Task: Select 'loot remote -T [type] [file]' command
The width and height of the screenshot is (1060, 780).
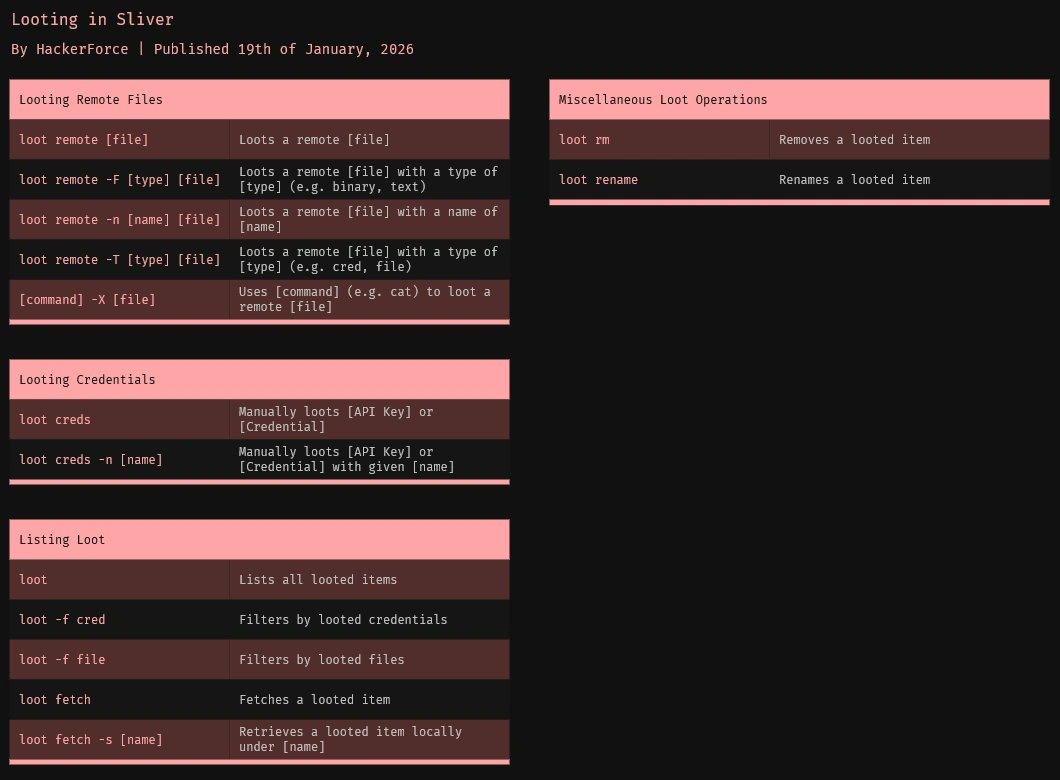Action: [120, 260]
